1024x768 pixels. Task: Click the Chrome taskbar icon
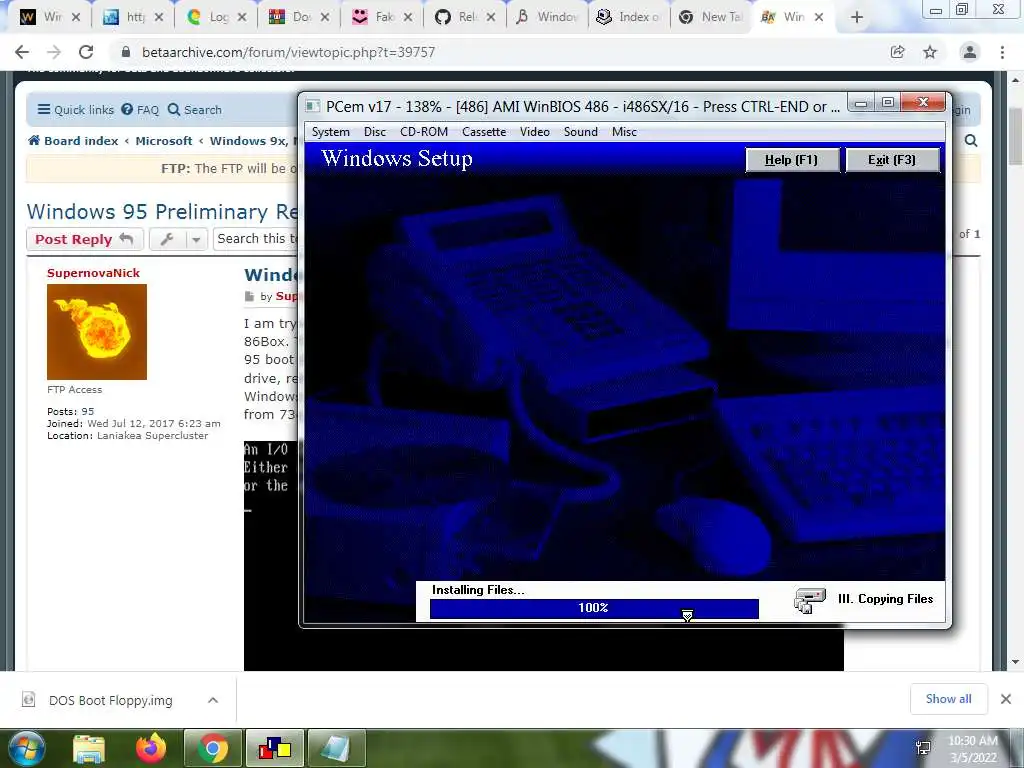(213, 748)
